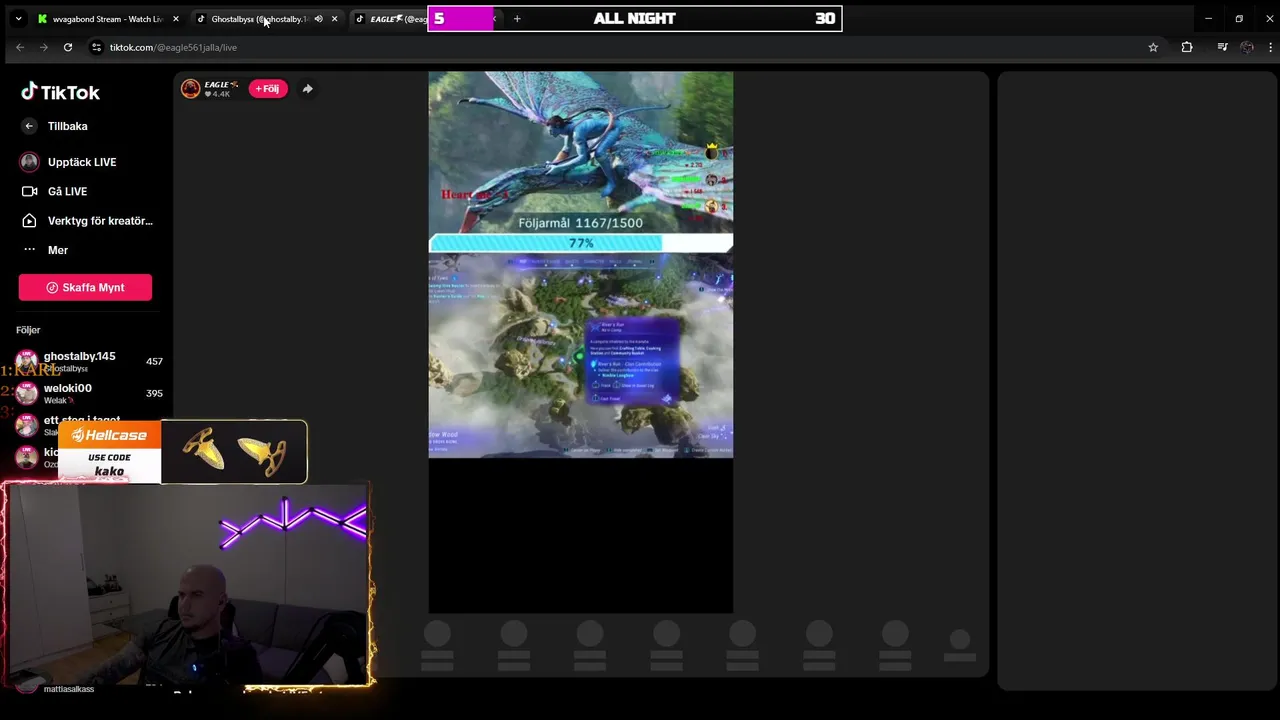Click the EAGLE streamer name

(x=221, y=85)
